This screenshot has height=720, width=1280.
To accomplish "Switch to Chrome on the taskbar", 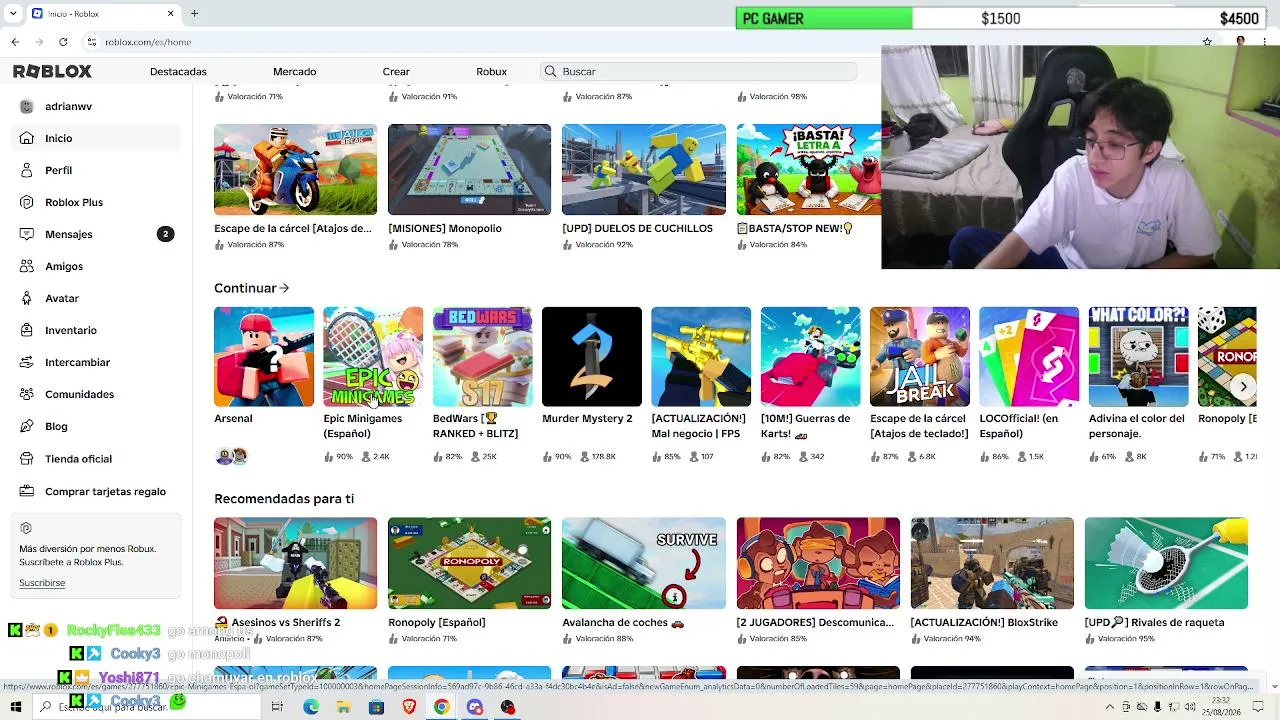I will point(441,707).
